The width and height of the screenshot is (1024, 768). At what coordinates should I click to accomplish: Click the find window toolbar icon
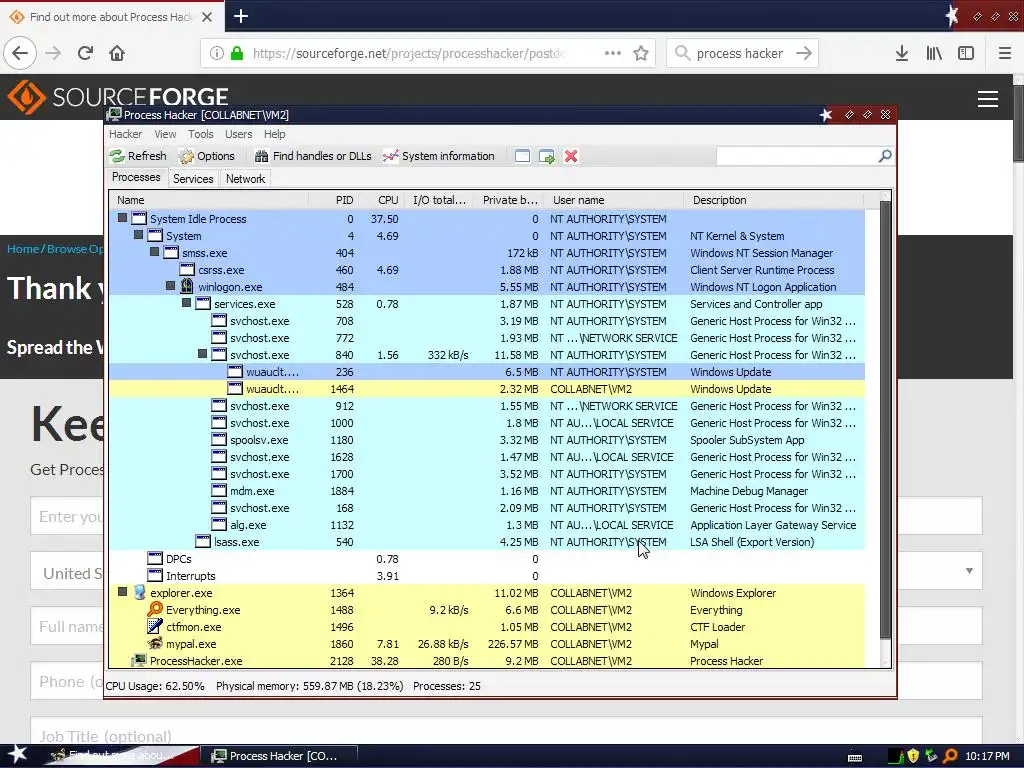(522, 156)
